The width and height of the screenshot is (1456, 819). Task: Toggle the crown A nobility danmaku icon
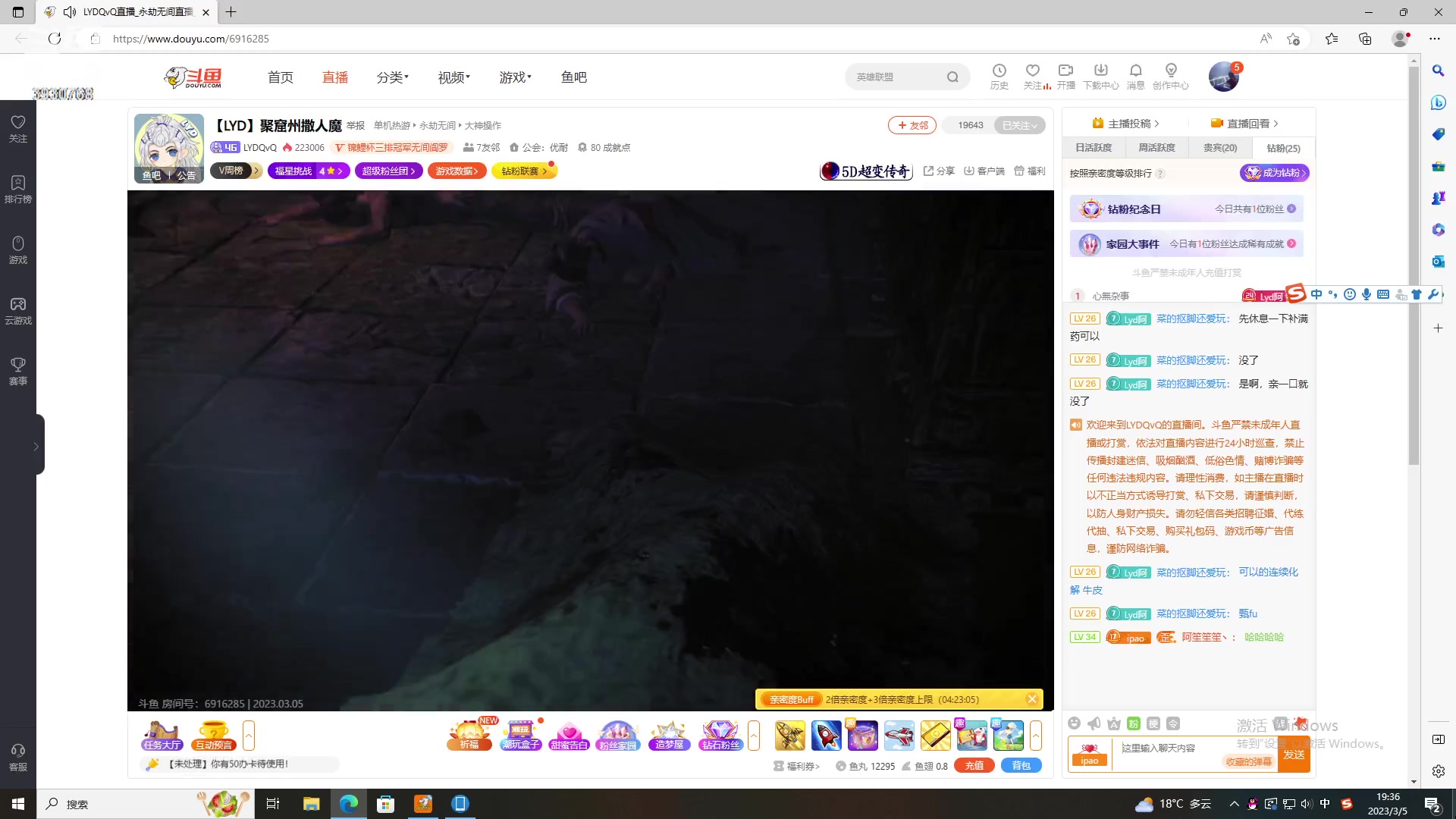pyautogui.click(x=1113, y=723)
